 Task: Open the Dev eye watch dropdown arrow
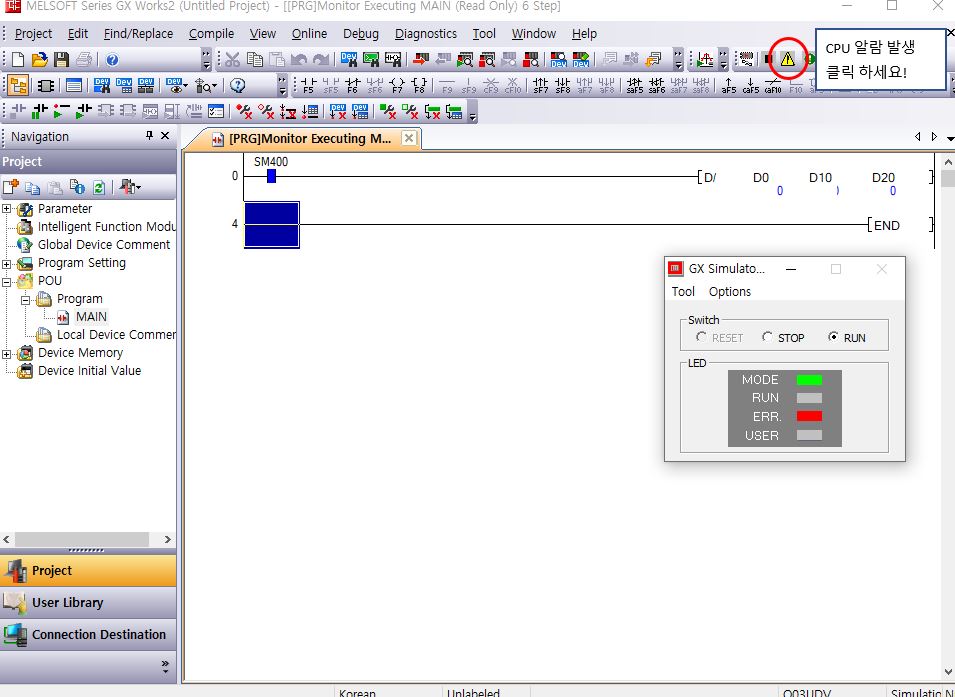pos(185,86)
